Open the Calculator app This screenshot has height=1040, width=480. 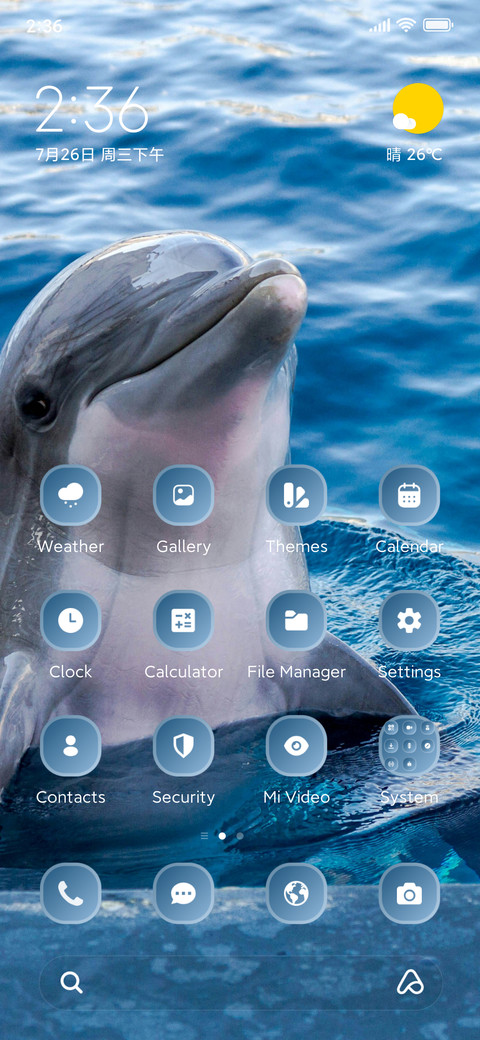click(184, 621)
